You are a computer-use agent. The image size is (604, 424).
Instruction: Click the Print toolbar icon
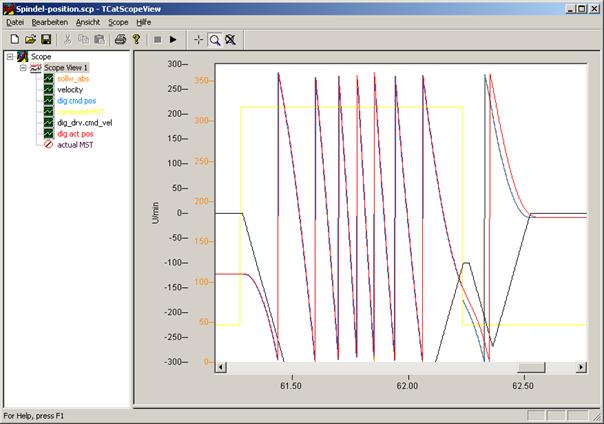(120, 39)
